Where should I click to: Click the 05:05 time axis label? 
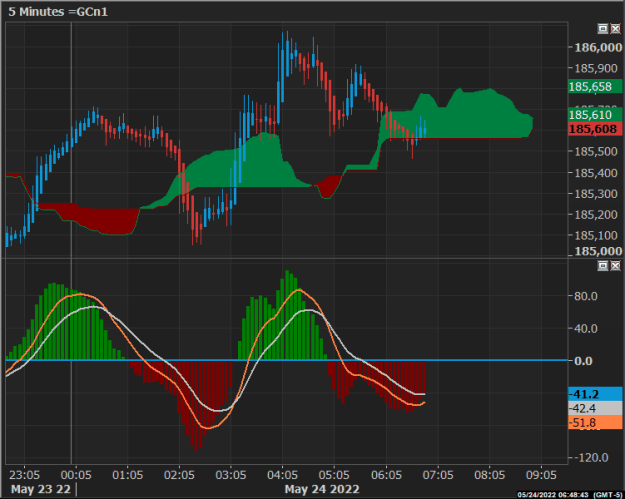334,475
